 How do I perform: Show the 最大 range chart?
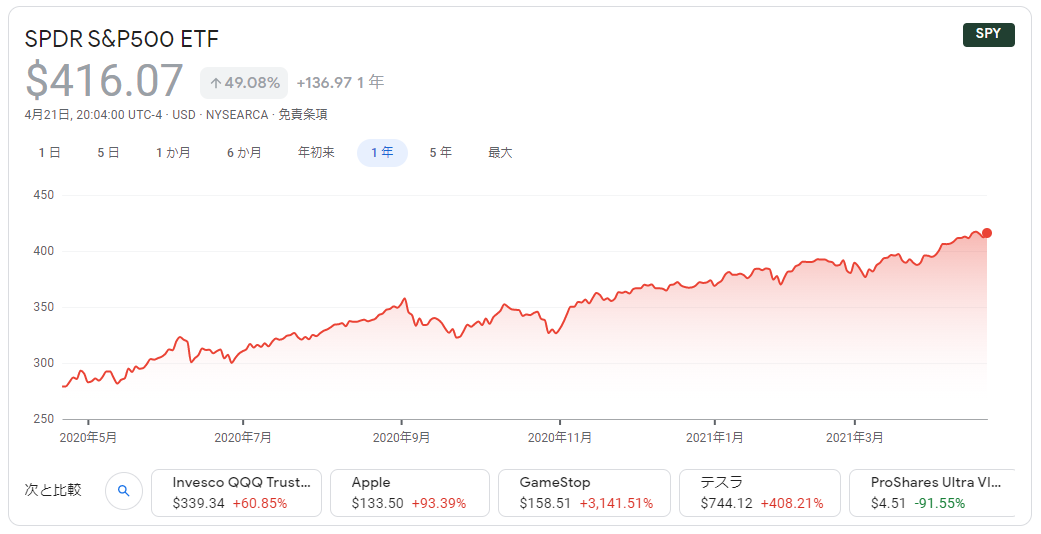coord(500,153)
